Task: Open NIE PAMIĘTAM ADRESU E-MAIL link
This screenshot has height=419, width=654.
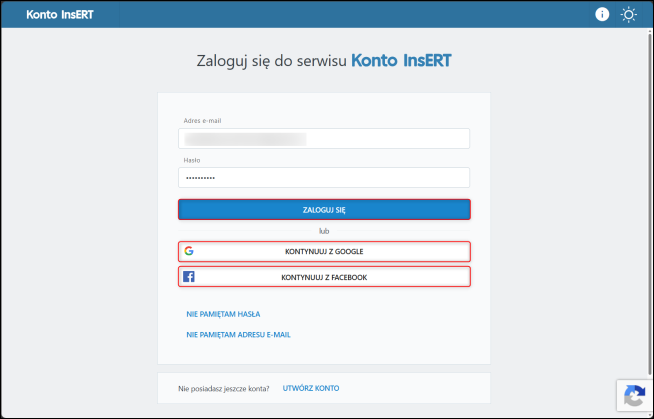Action: coord(238,335)
